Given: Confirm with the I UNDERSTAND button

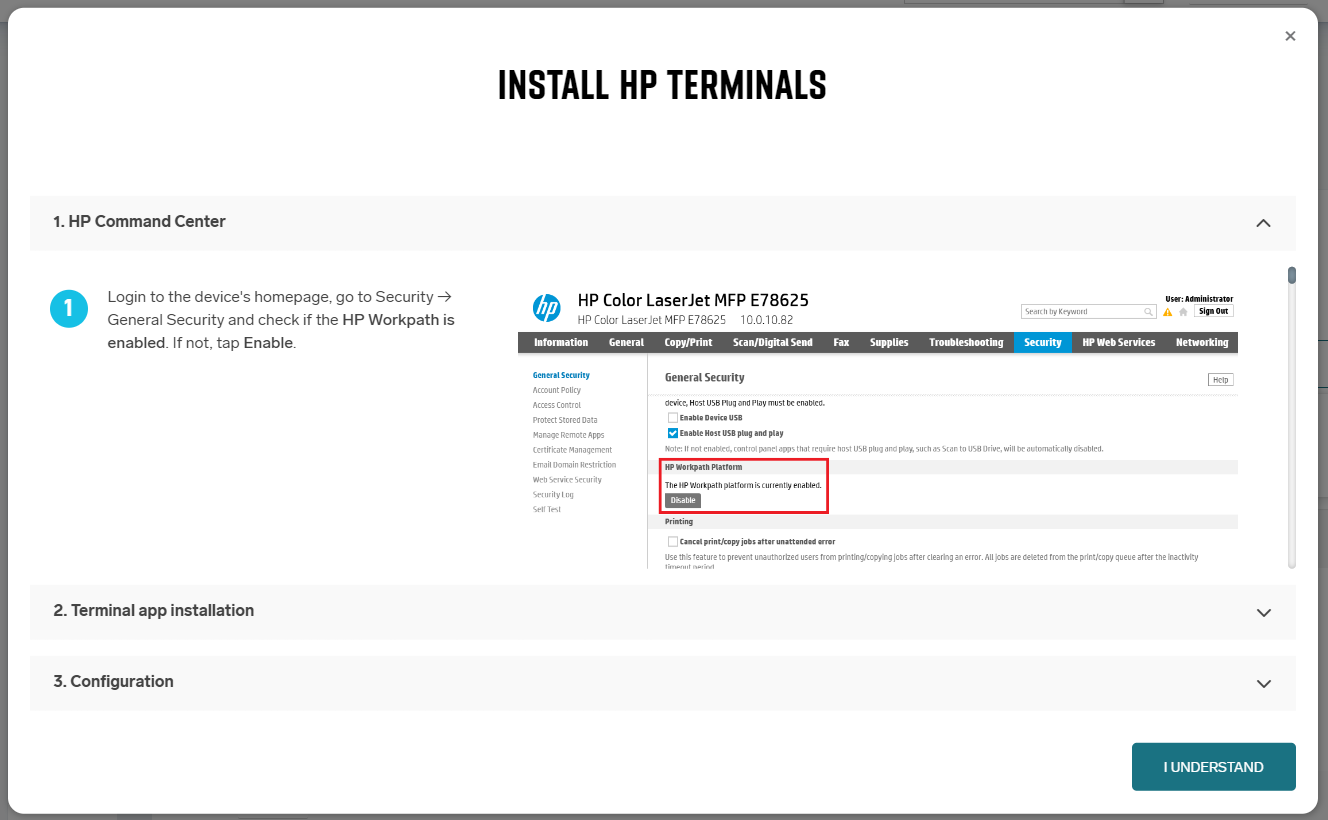Looking at the screenshot, I should point(1213,767).
